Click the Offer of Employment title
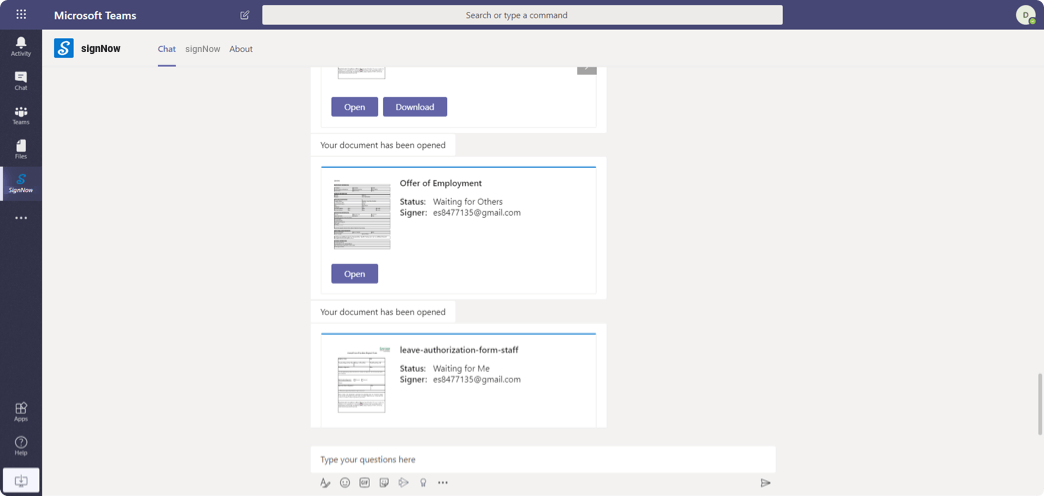The height and width of the screenshot is (496, 1044). [441, 183]
